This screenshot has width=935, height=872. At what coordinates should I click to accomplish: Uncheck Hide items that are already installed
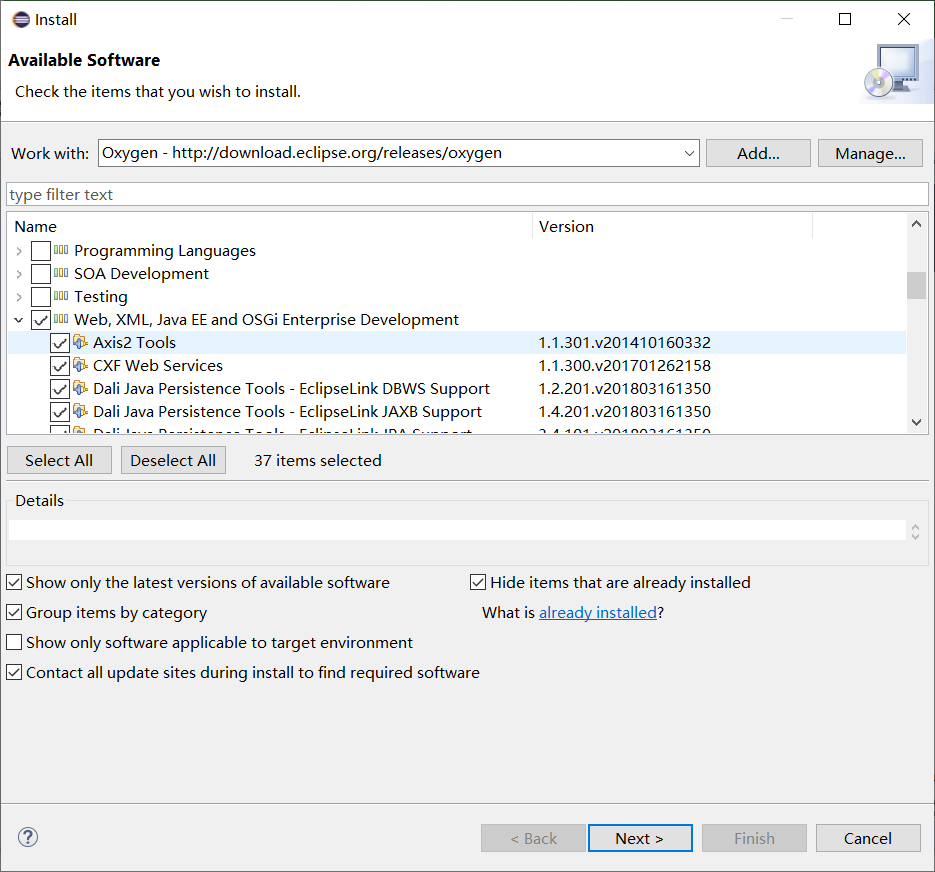(478, 582)
